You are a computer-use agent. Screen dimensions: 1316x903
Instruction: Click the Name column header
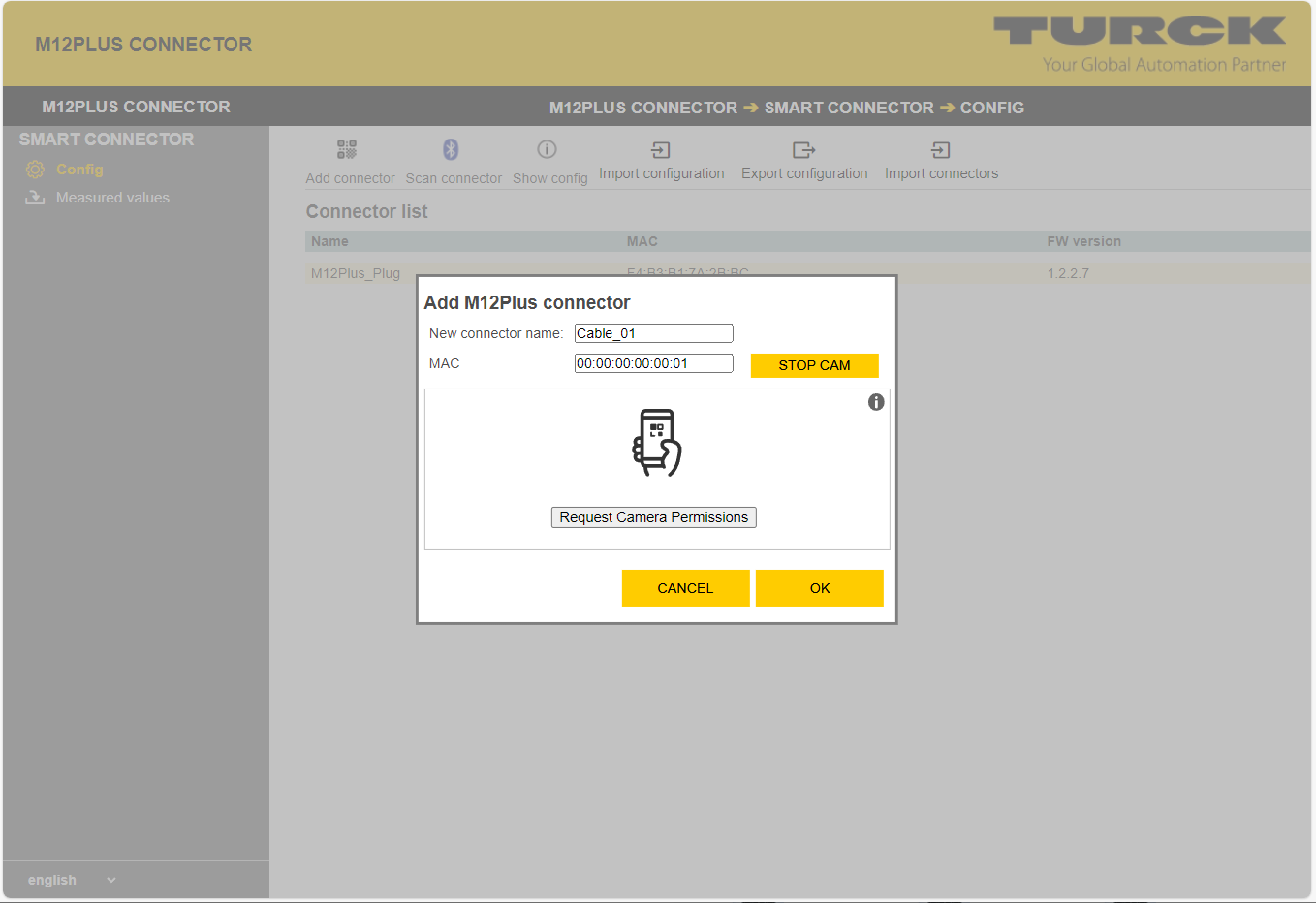[x=329, y=241]
